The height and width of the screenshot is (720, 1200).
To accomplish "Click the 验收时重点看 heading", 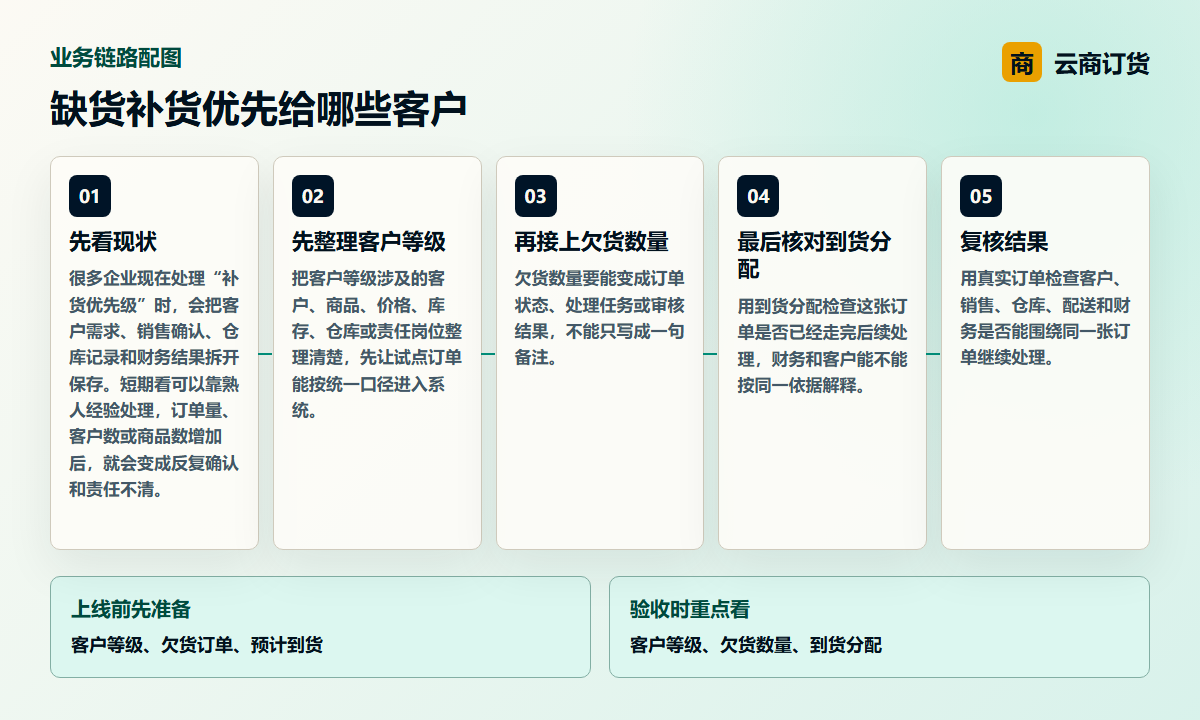I will point(690,609).
